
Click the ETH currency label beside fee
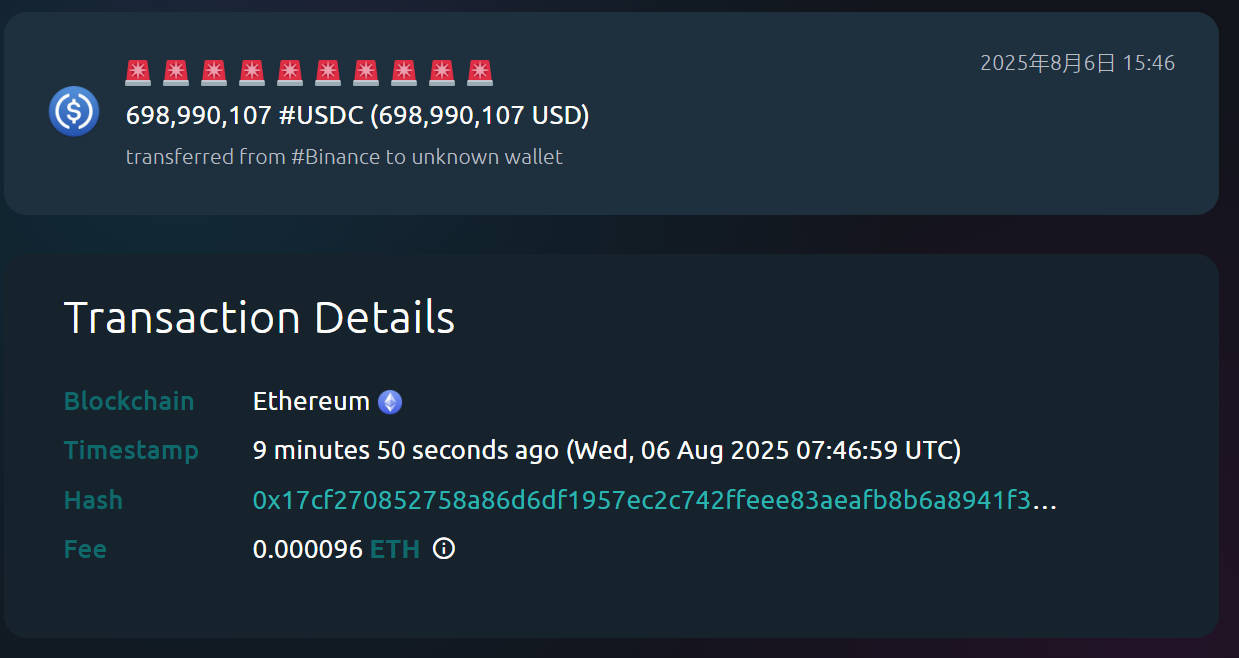395,549
